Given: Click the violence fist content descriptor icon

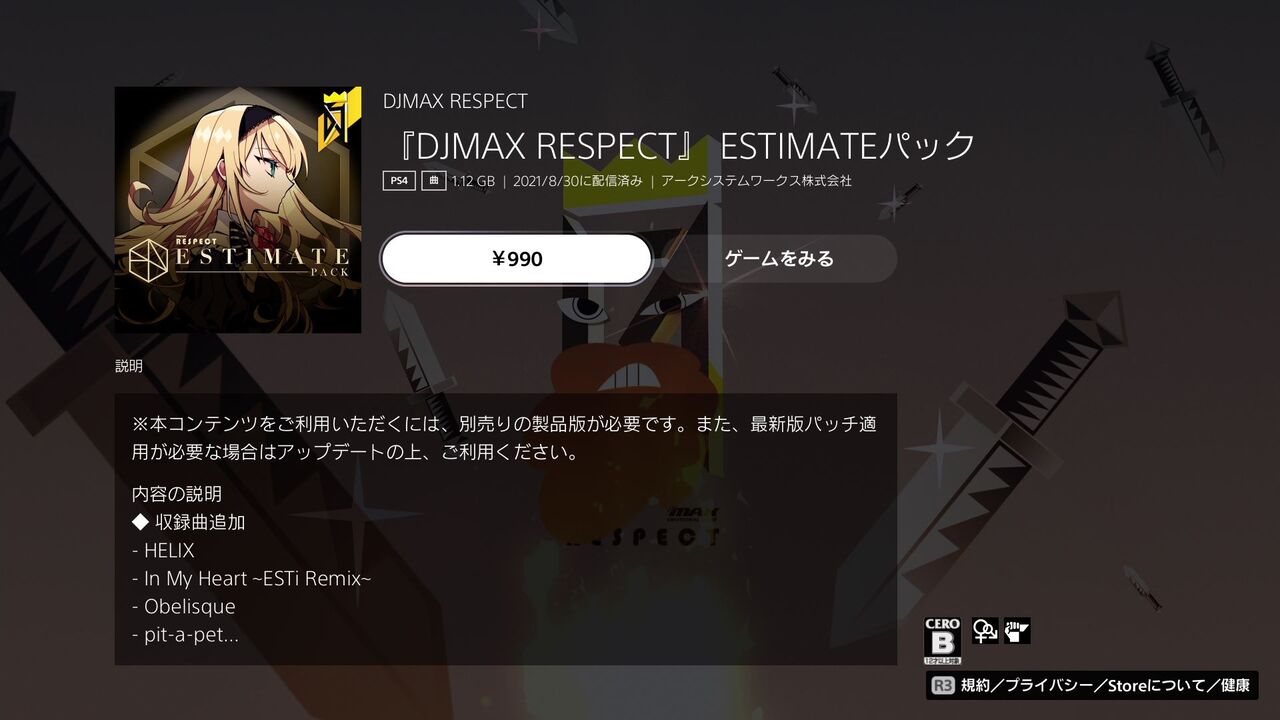Looking at the screenshot, I should pos(1017,631).
